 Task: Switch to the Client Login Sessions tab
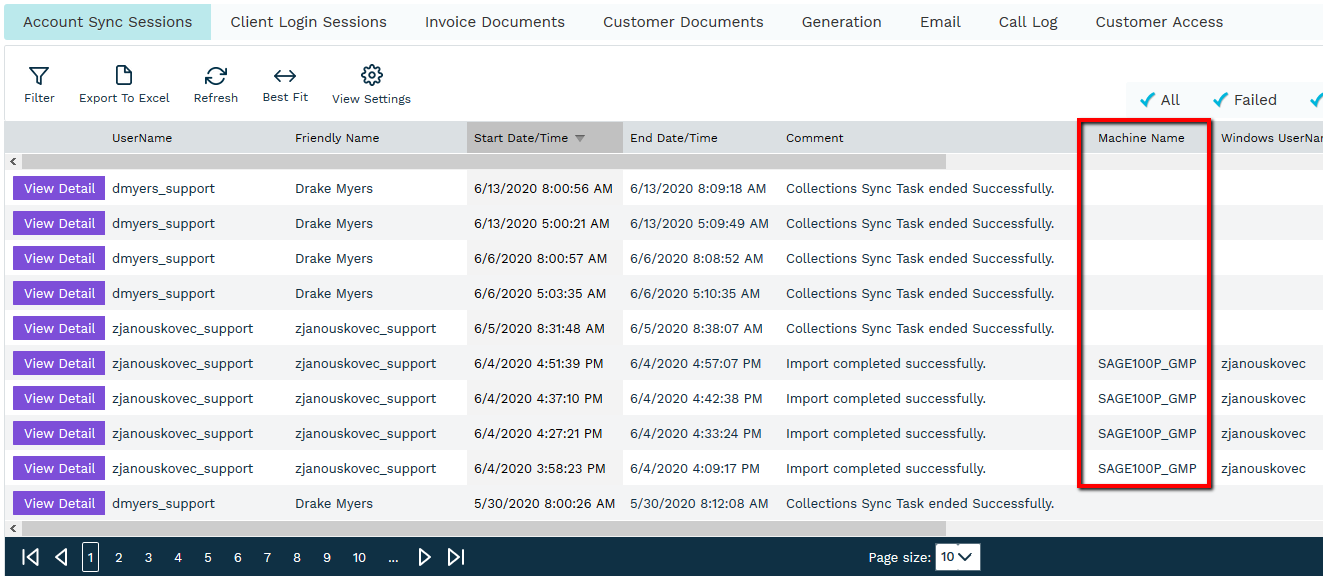(x=308, y=22)
